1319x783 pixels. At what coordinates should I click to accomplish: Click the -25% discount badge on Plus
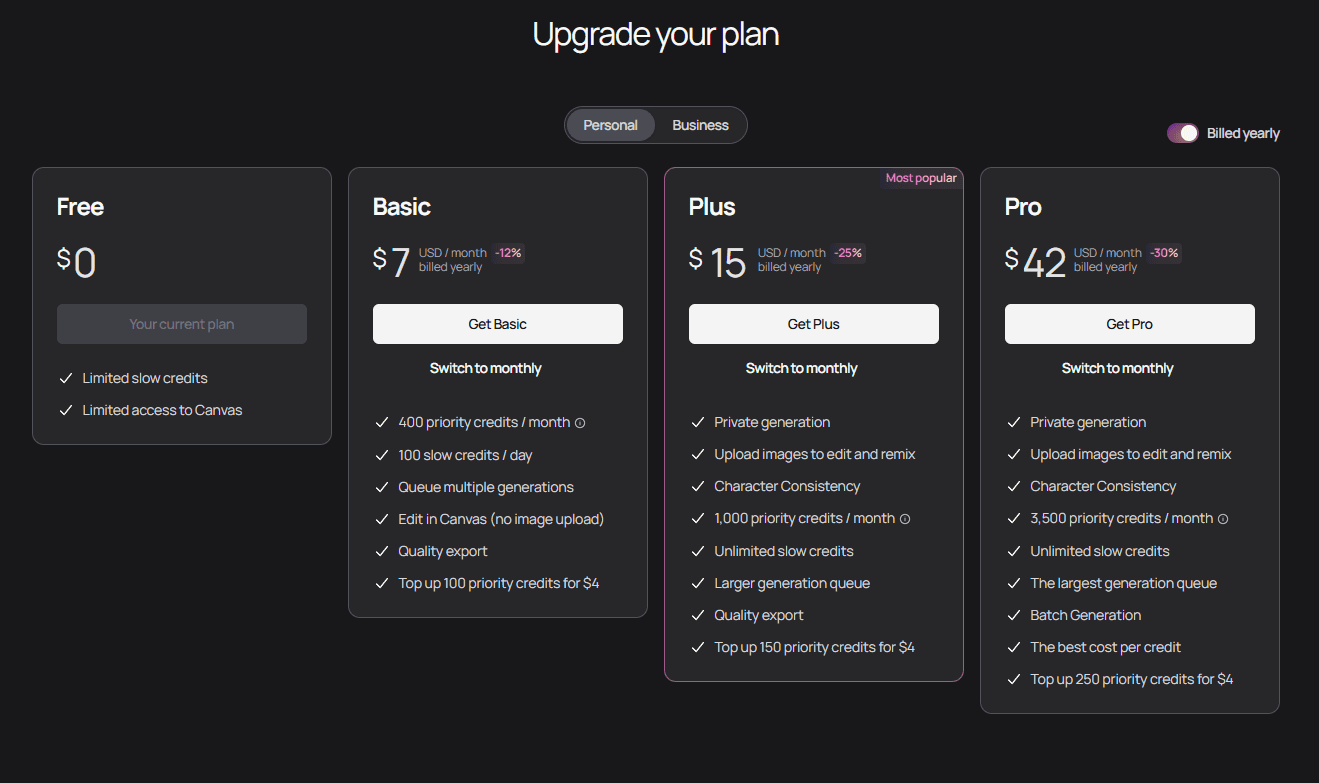[x=848, y=253]
